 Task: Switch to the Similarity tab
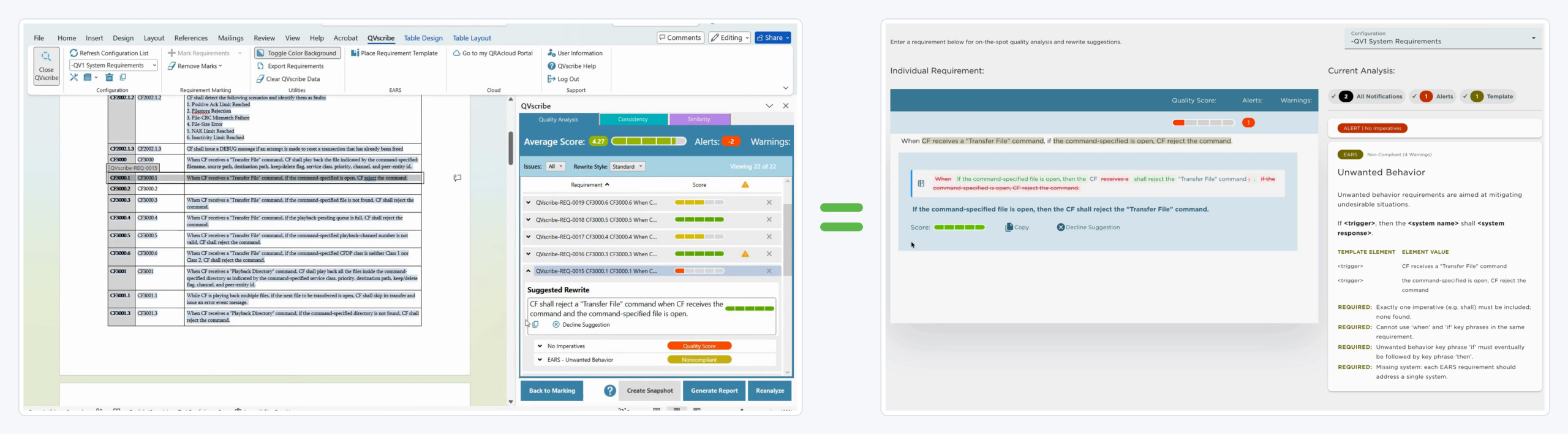click(699, 120)
